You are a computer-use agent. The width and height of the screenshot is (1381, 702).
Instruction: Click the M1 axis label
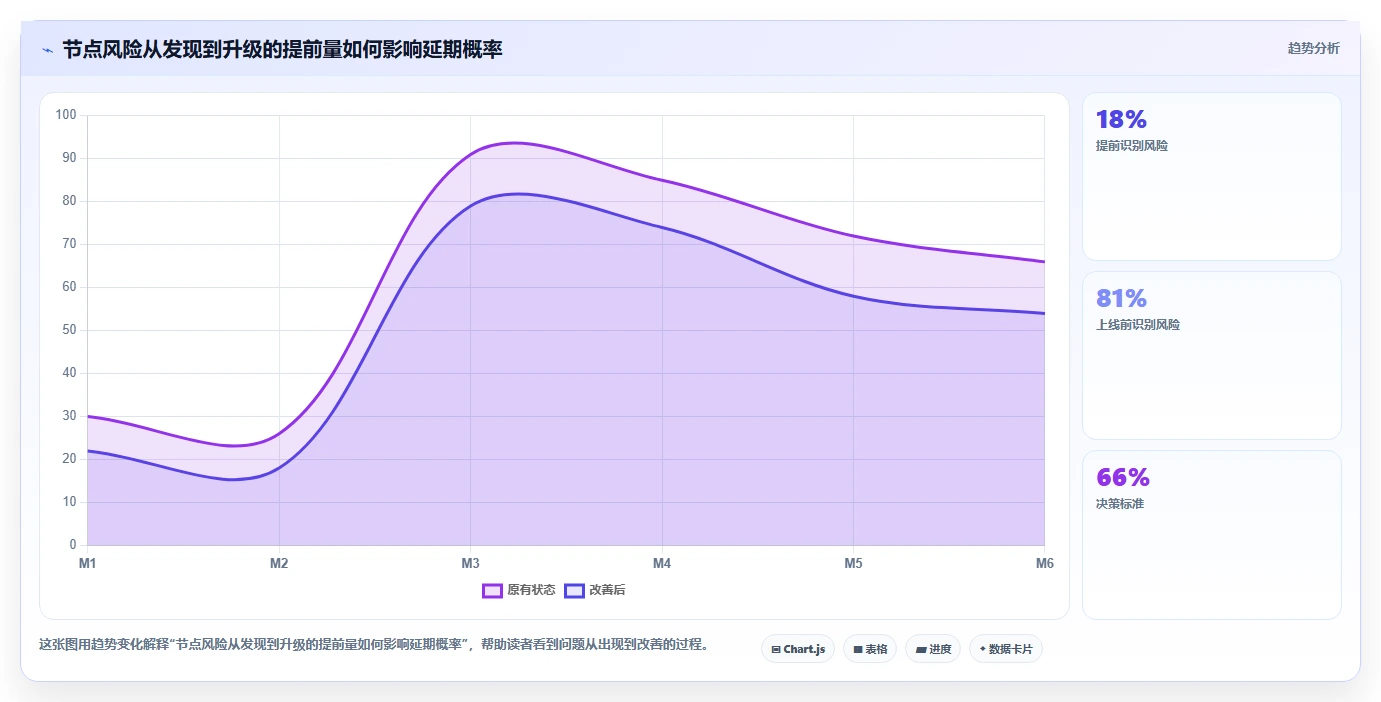coord(88,564)
